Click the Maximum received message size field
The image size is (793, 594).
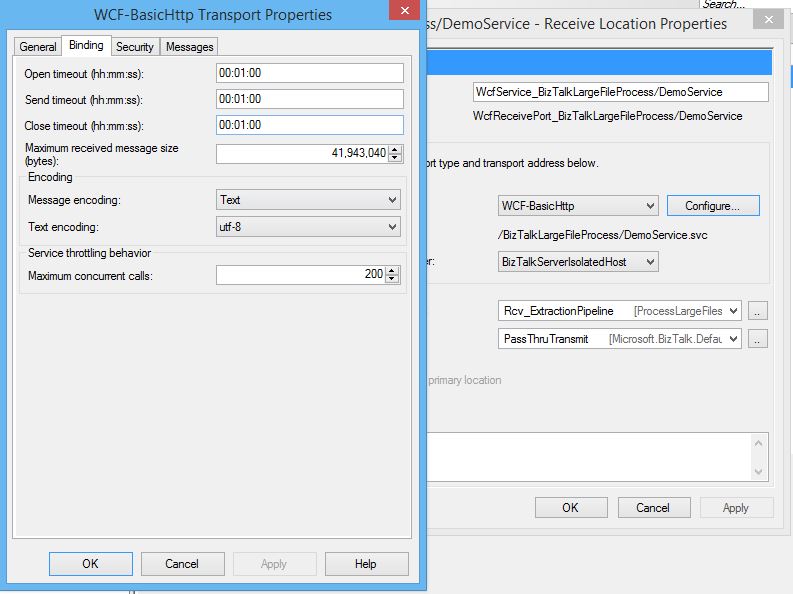(x=302, y=153)
